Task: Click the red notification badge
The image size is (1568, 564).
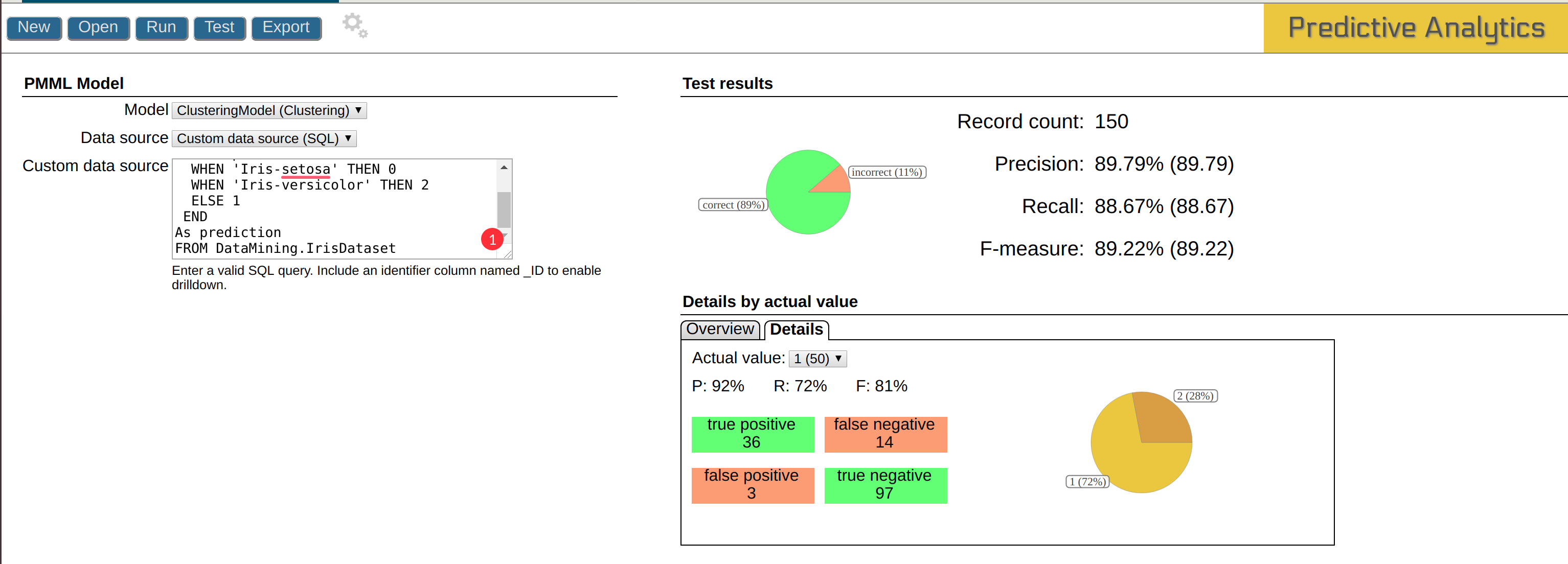Action: point(492,239)
